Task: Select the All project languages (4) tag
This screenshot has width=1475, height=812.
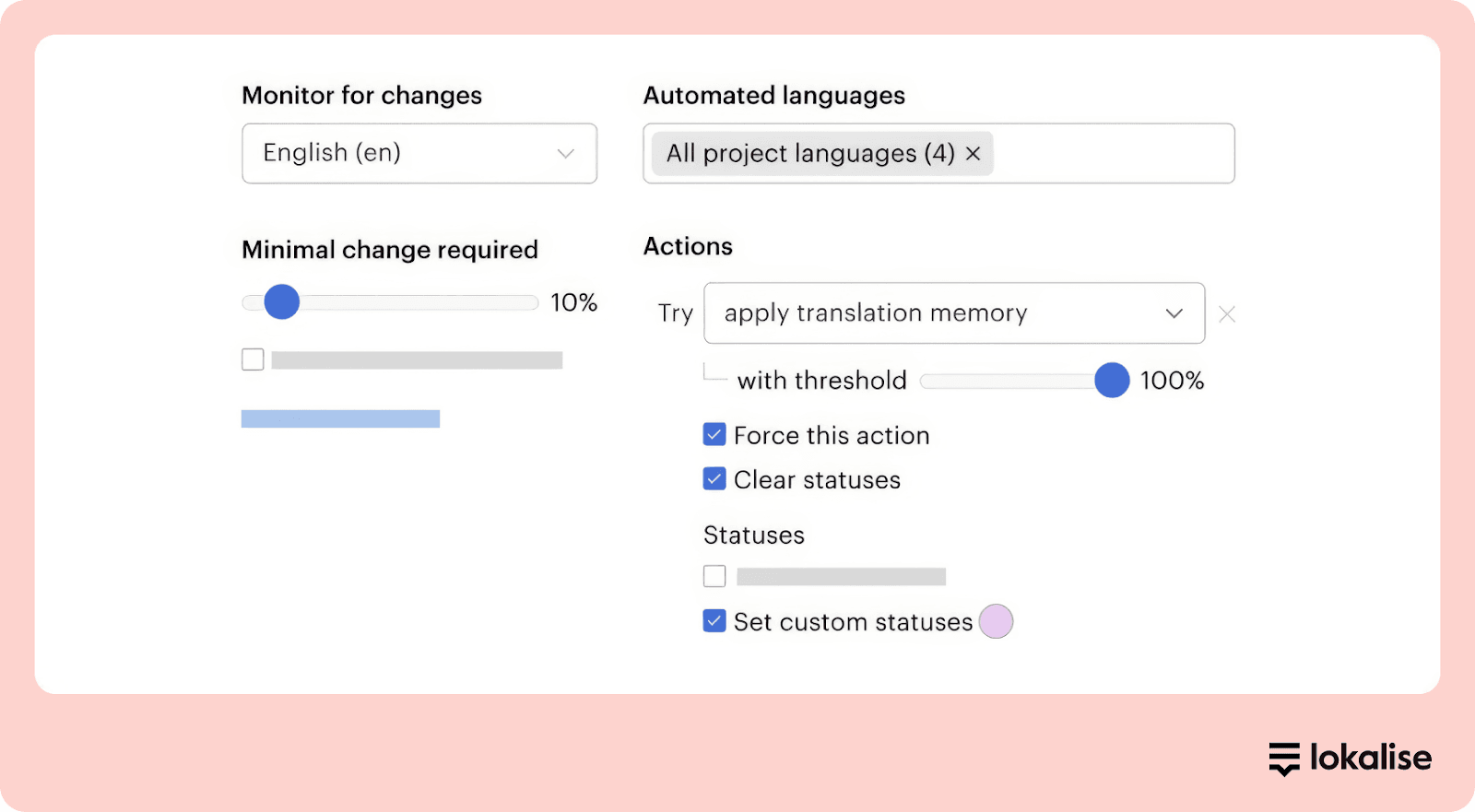Action: pyautogui.click(x=809, y=154)
